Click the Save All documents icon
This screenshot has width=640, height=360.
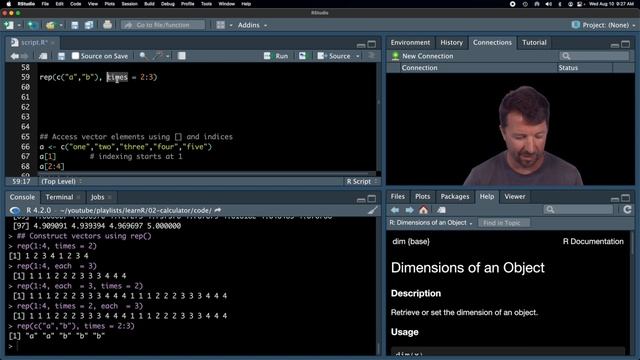click(x=89, y=25)
